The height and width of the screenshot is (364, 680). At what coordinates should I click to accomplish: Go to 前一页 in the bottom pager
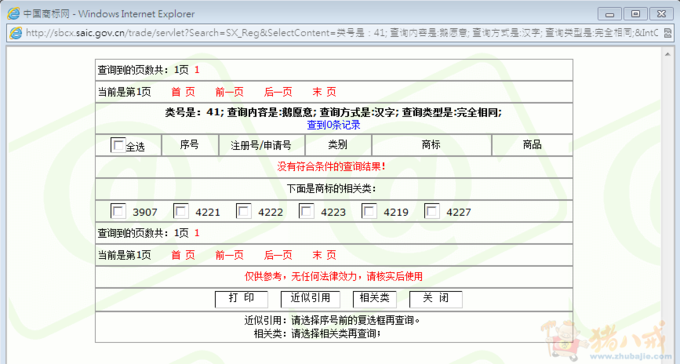click(x=229, y=255)
